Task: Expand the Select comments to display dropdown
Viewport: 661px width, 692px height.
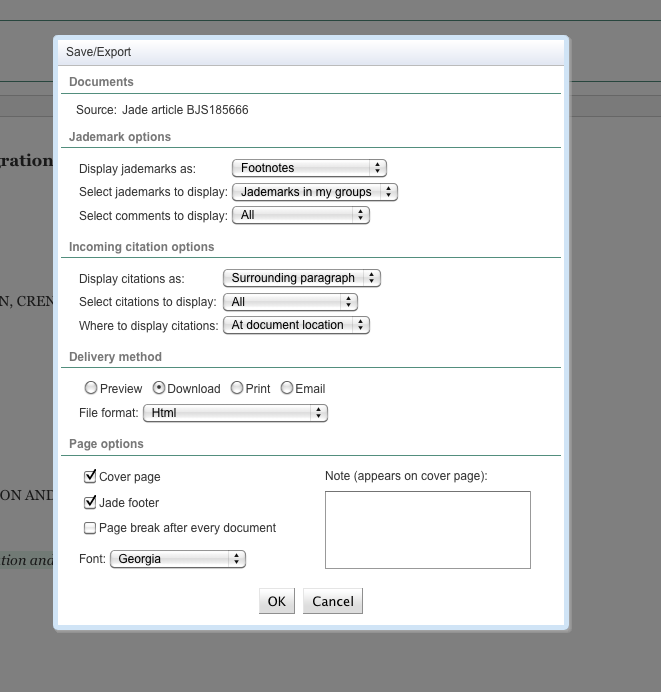Action: (x=300, y=215)
